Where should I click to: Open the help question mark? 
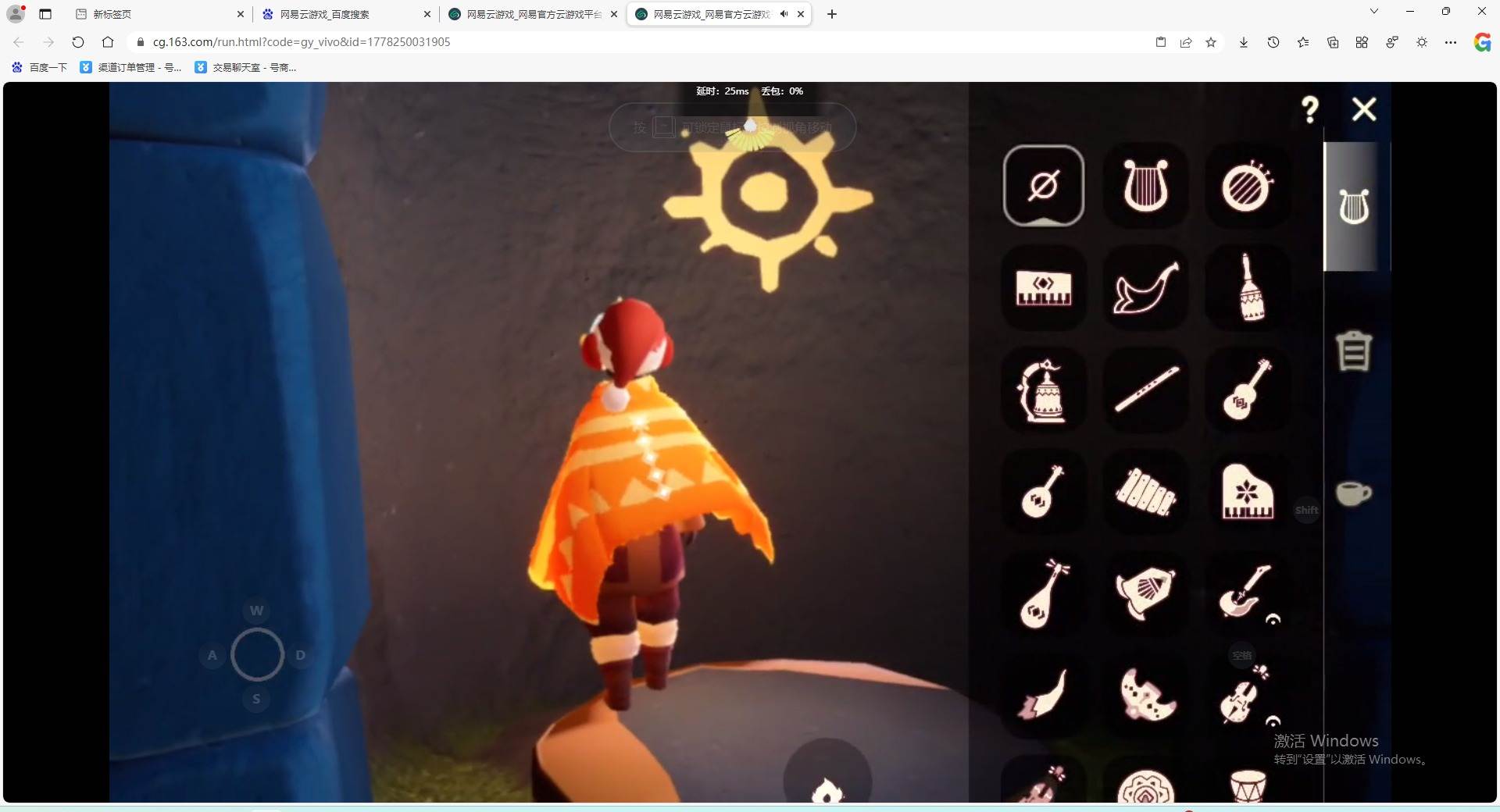1310,109
